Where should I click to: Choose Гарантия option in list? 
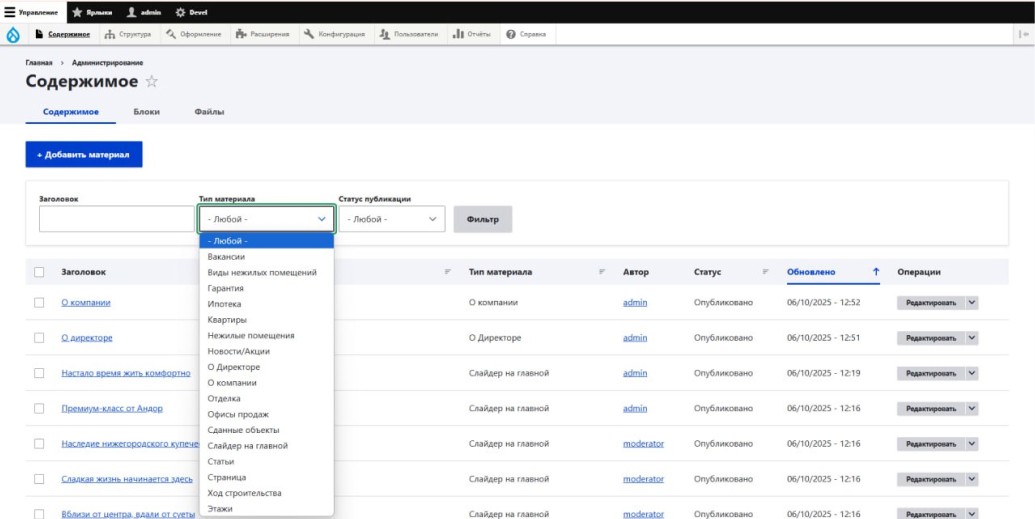click(267, 288)
